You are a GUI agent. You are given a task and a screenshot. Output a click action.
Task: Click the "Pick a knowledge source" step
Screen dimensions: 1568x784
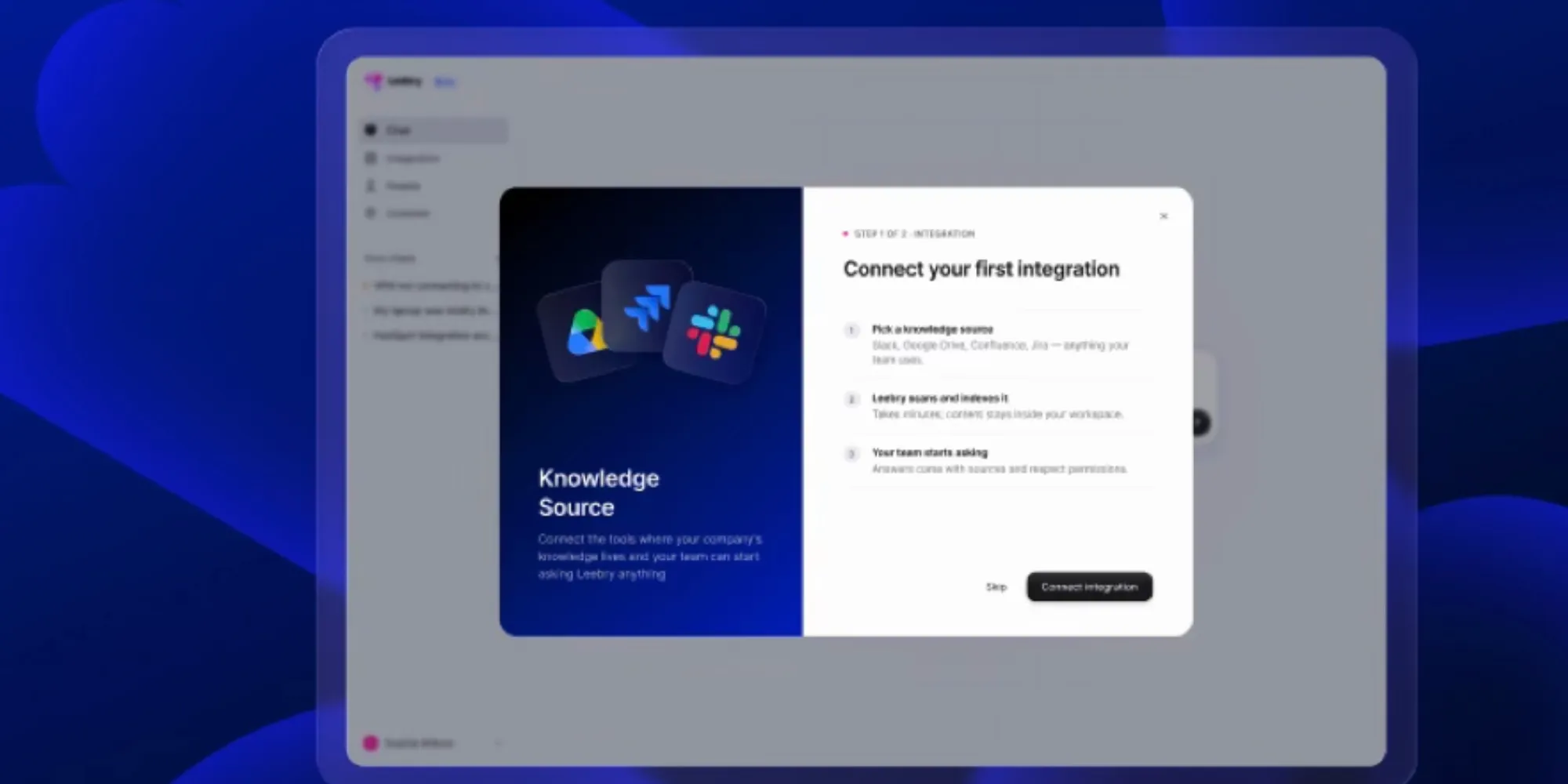(997, 344)
